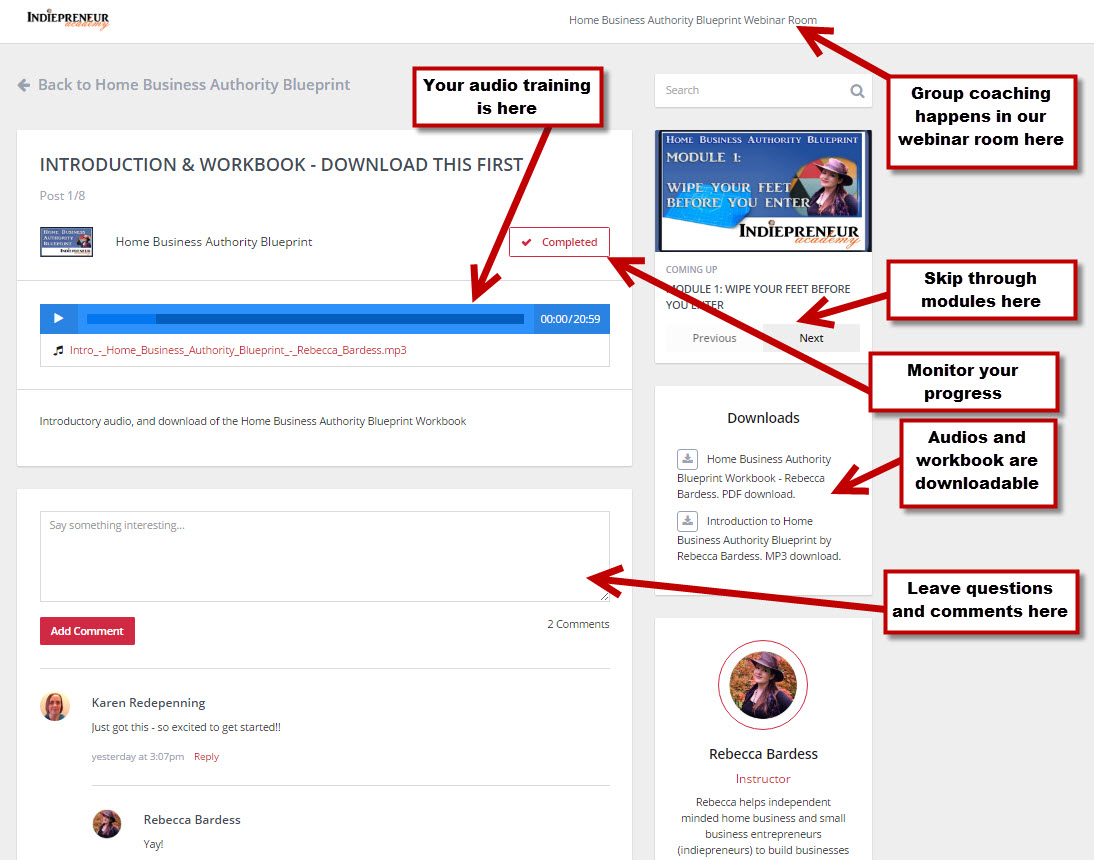Click the Rebecca Bardess instructor name

pos(763,754)
